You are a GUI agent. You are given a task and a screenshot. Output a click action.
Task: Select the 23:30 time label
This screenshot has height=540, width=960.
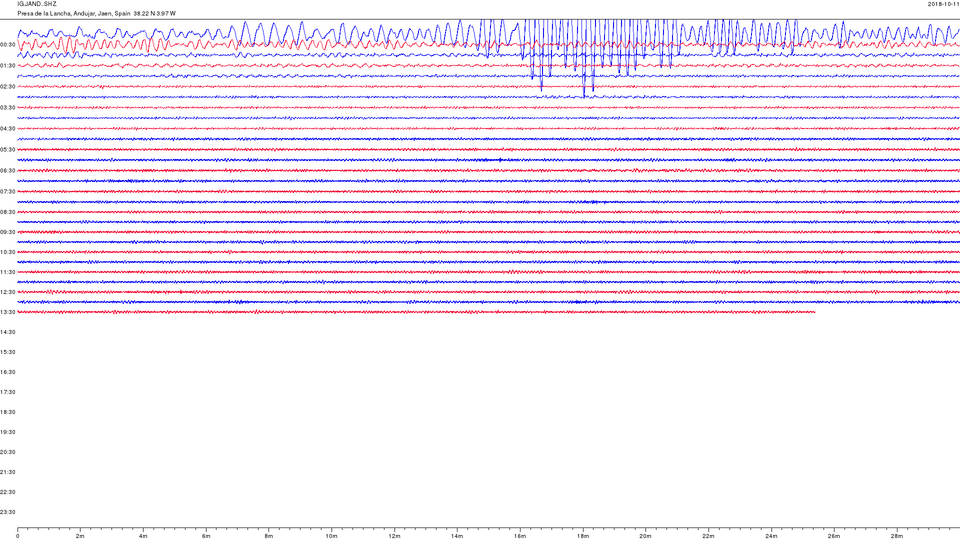[7, 512]
